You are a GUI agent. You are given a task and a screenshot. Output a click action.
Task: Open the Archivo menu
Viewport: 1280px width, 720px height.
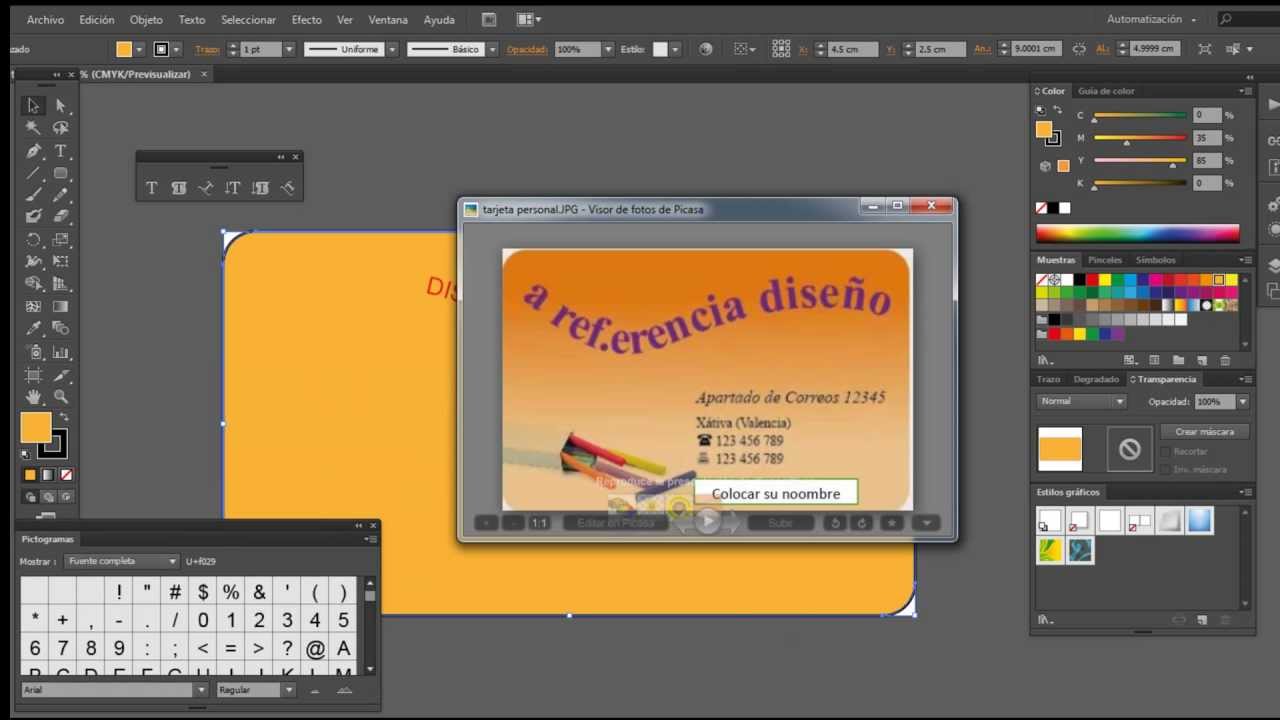coord(46,19)
